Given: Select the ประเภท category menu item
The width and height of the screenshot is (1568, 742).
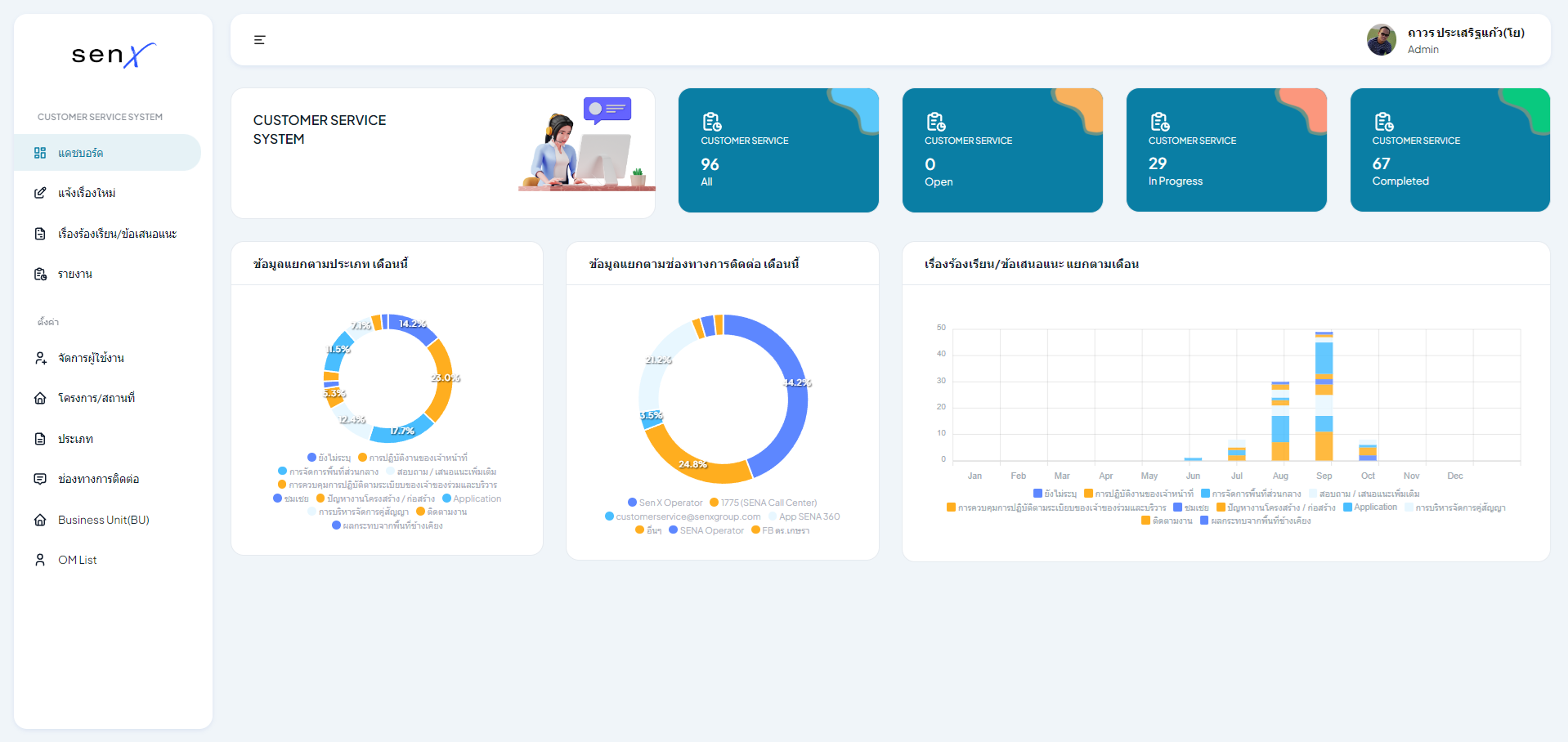Looking at the screenshot, I should (75, 439).
